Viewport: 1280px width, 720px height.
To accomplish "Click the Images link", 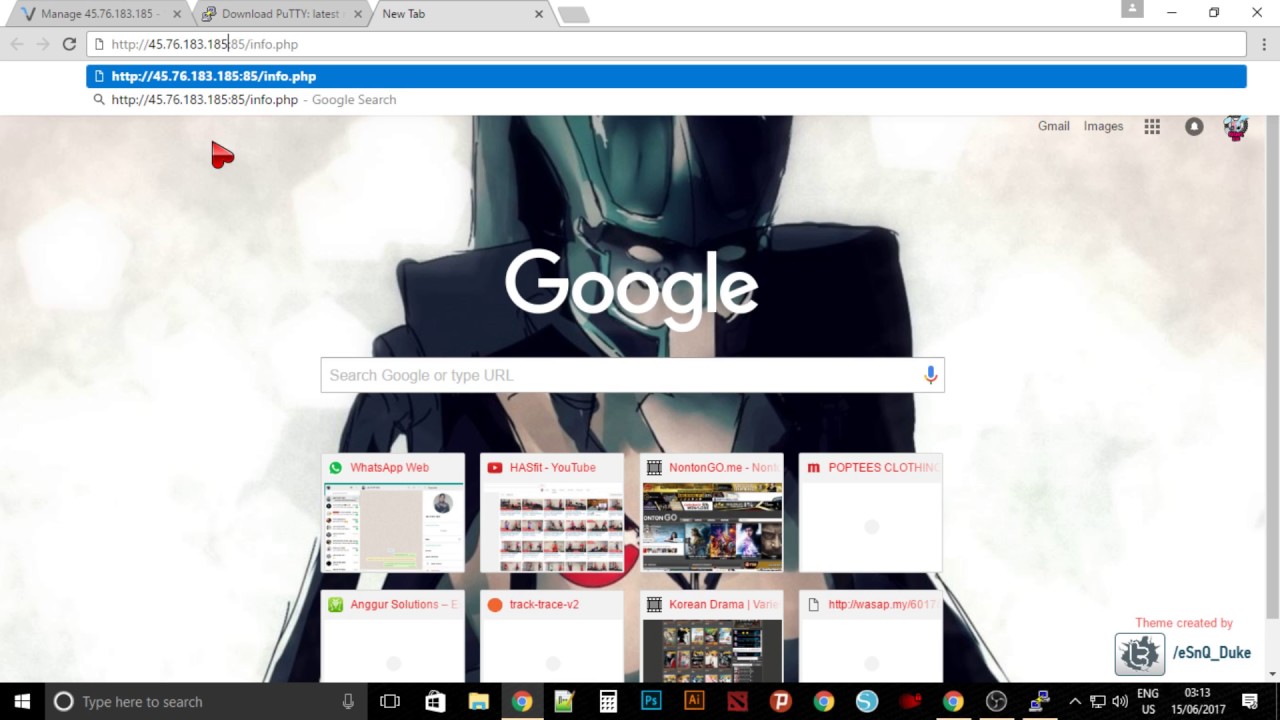I will [x=1103, y=126].
